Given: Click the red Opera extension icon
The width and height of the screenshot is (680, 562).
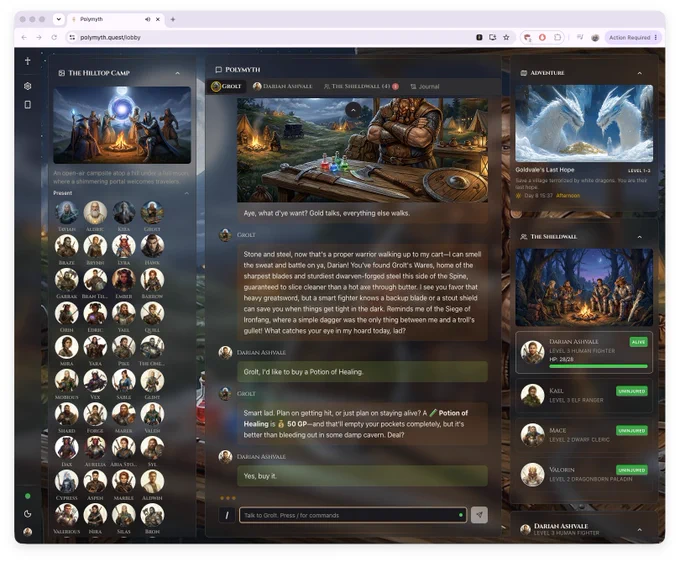Looking at the screenshot, I should coord(542,37).
